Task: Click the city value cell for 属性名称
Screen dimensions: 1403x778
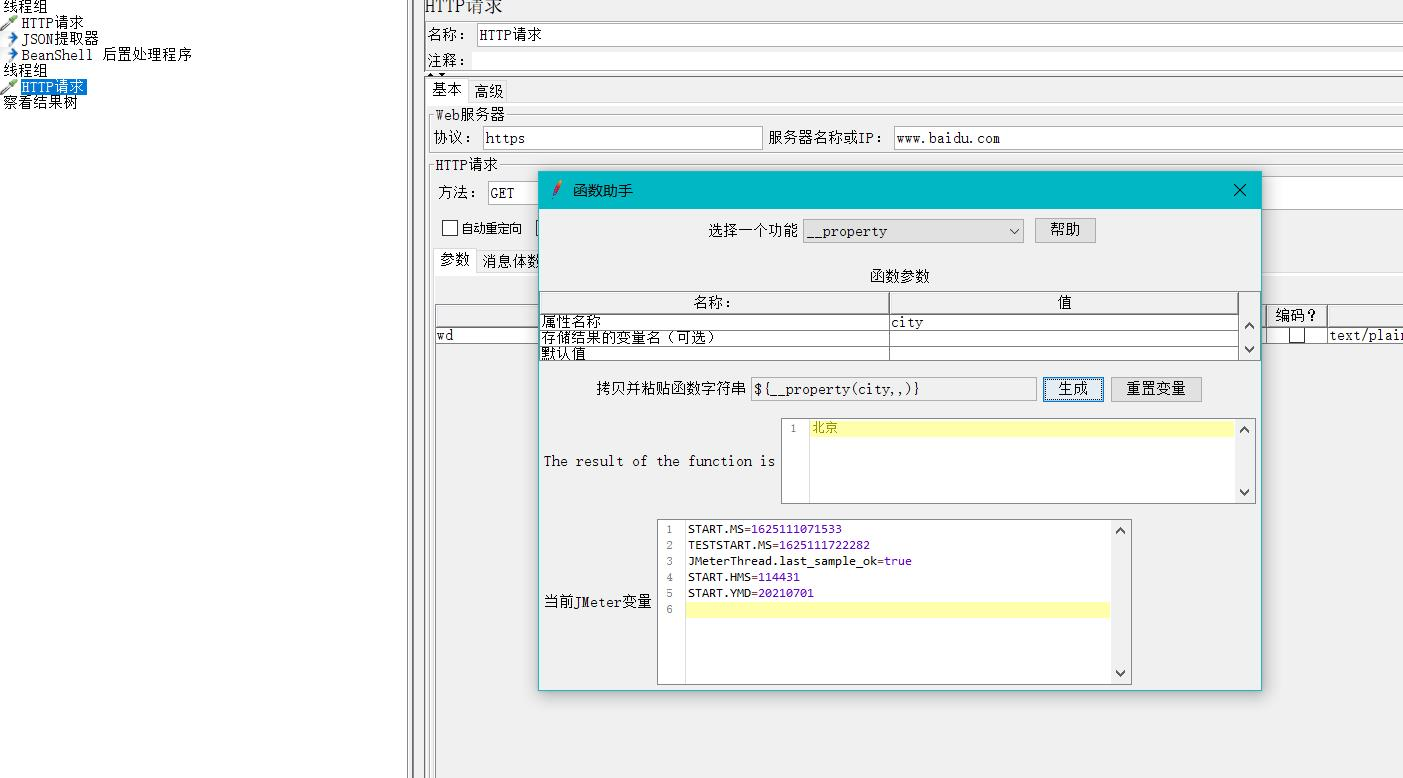Action: [x=1064, y=322]
